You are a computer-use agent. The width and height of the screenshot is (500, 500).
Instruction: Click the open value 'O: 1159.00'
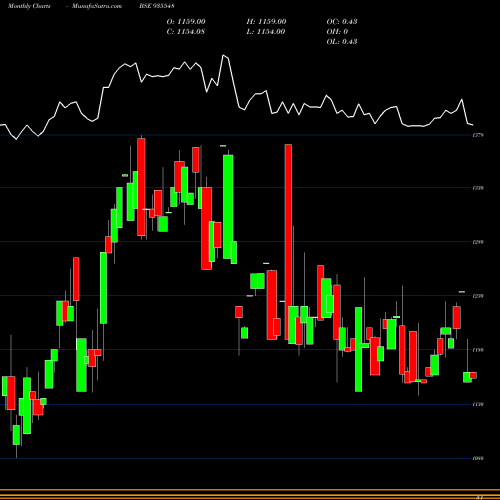point(186,22)
